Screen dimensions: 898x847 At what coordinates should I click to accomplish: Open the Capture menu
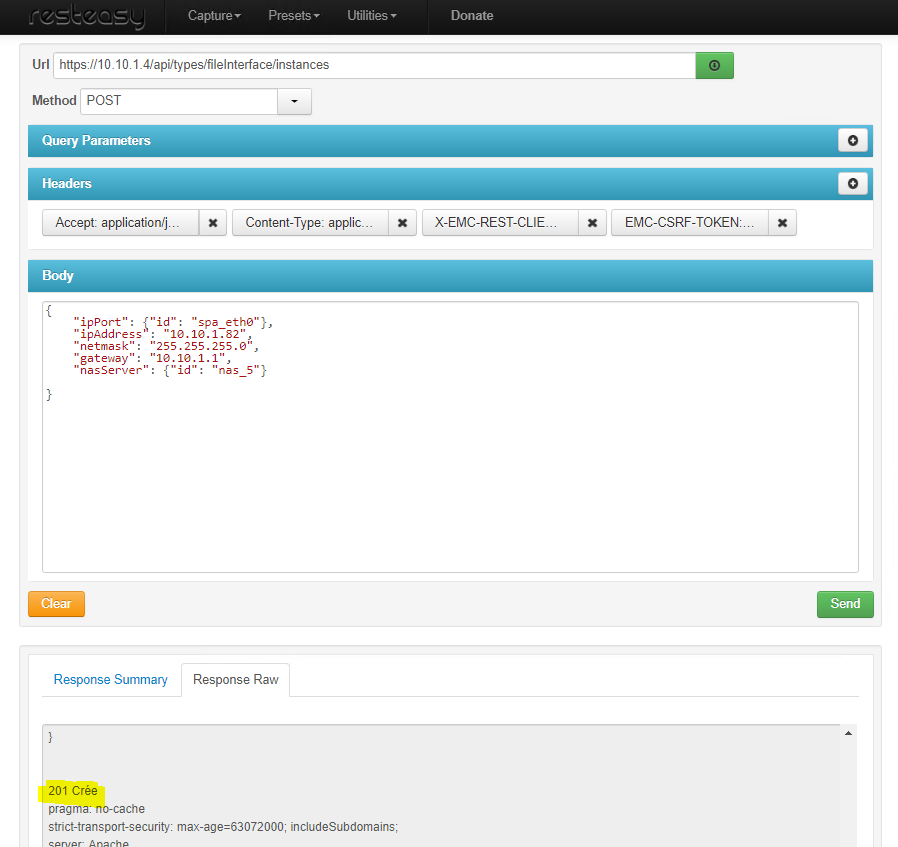tap(214, 16)
